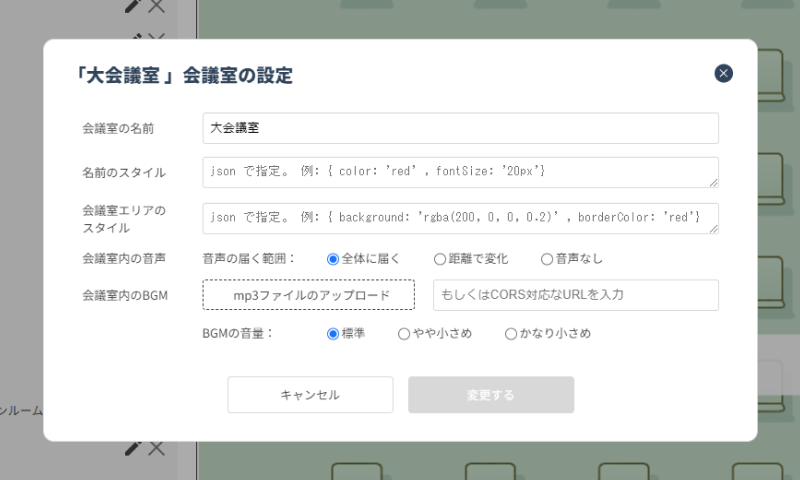Focus the 会議室エリアのスタイル JSON textarea
The image size is (800, 480).
460,218
